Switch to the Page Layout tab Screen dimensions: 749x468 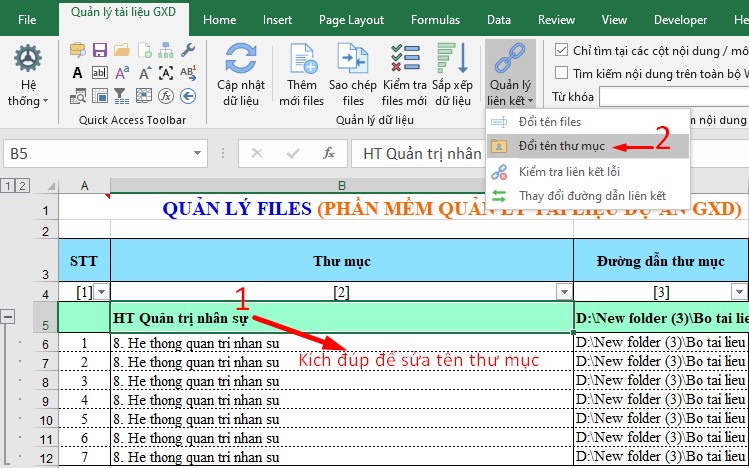351,19
